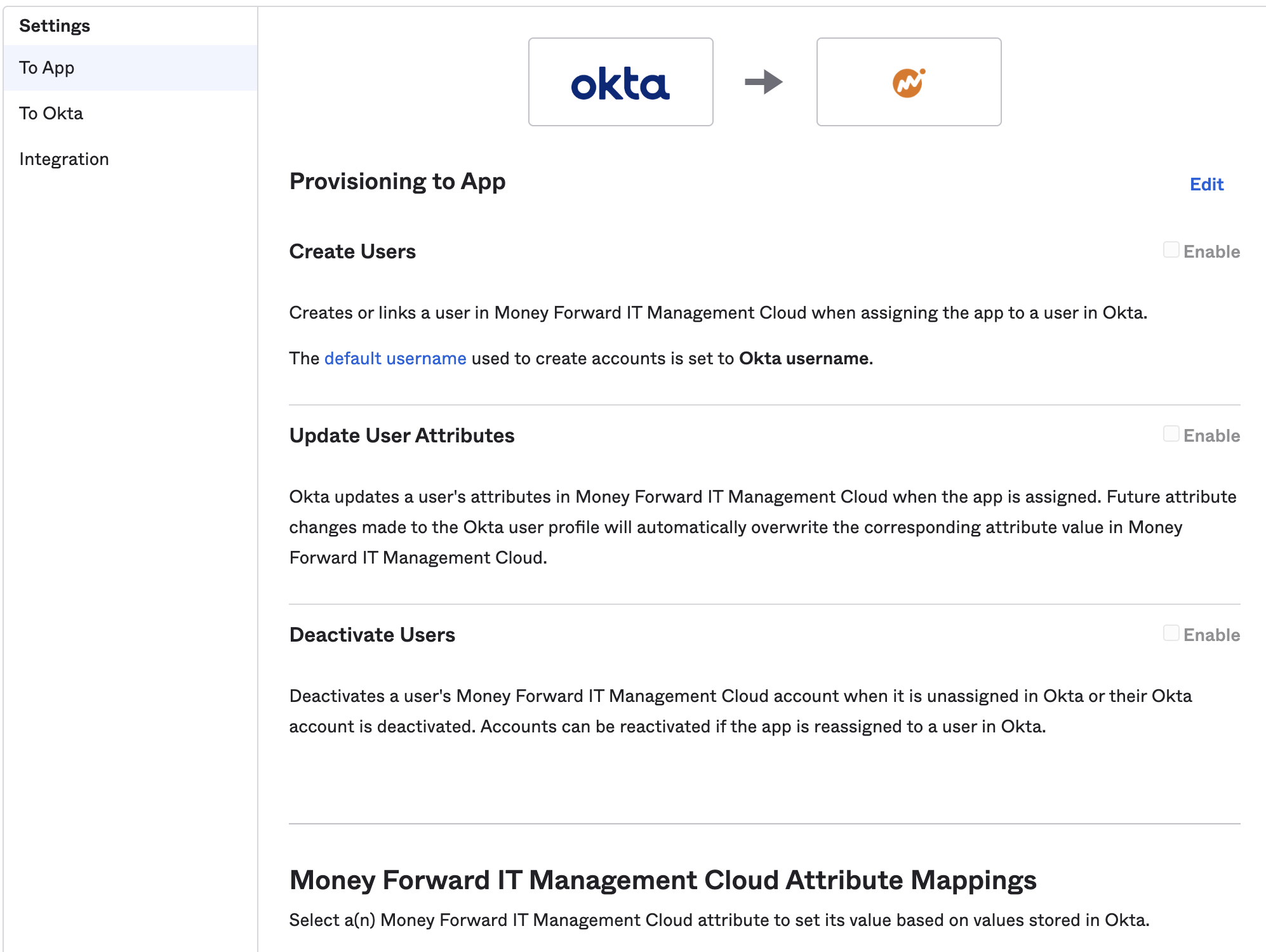
Task: Click the Create Users heading
Action: point(352,251)
